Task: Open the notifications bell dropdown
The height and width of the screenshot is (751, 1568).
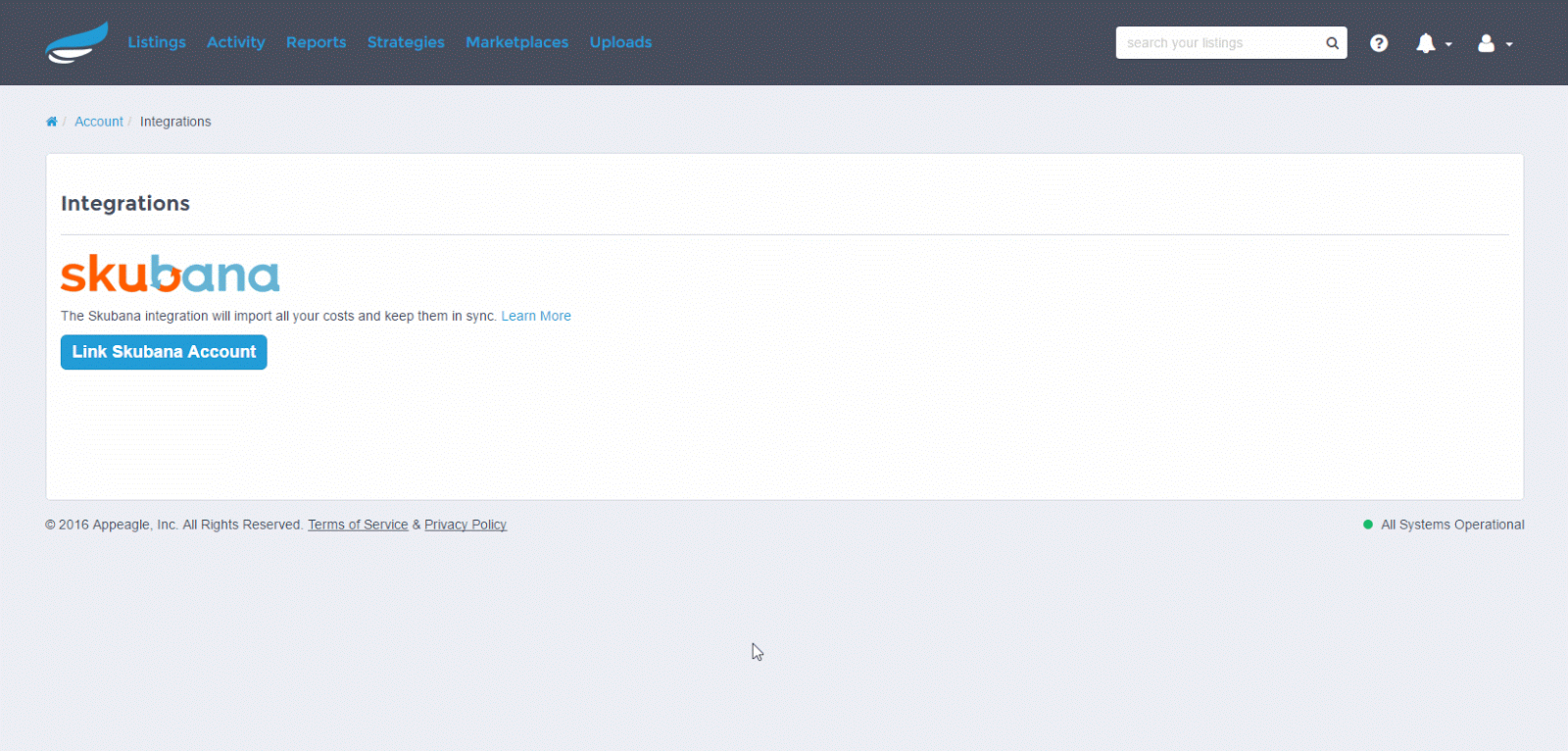Action: (1434, 43)
